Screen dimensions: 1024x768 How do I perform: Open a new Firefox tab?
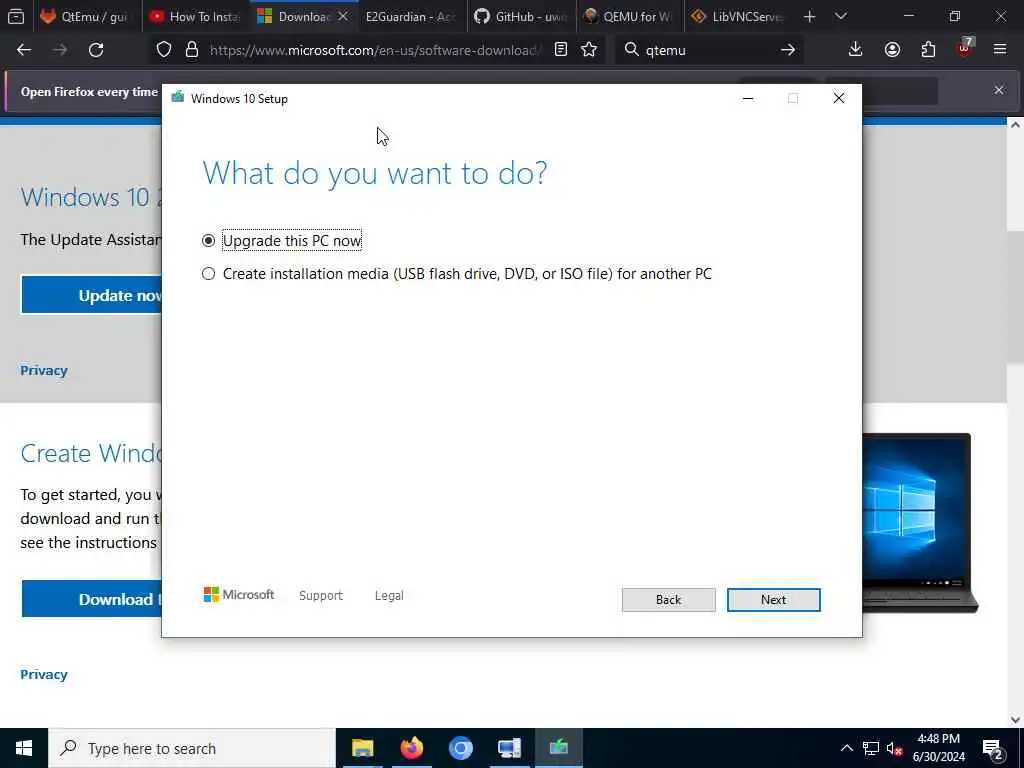click(x=809, y=16)
